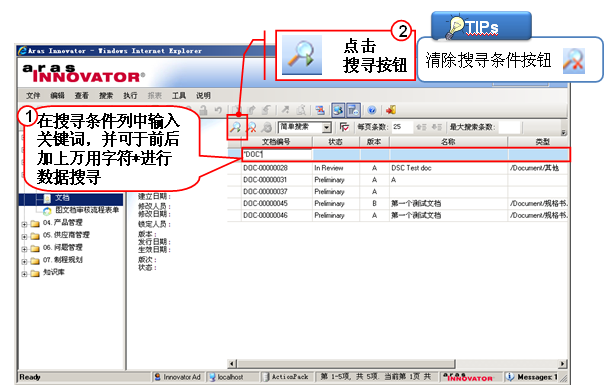This screenshot has height=385, width=605.
Task: Toggle the red checkmark filter icon
Action: pyautogui.click(x=344, y=127)
